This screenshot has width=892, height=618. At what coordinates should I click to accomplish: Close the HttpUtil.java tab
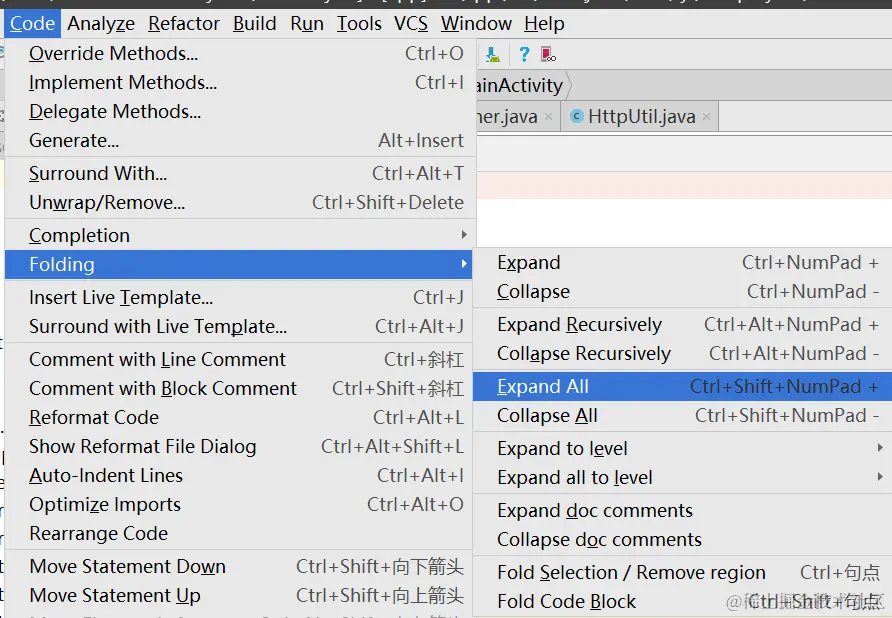706,117
